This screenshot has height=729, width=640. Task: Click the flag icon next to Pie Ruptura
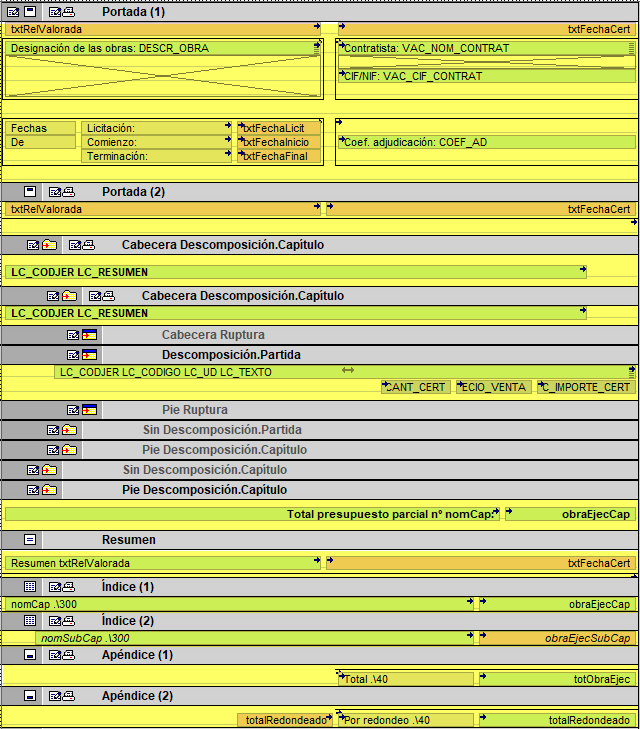pyautogui.click(x=90, y=410)
